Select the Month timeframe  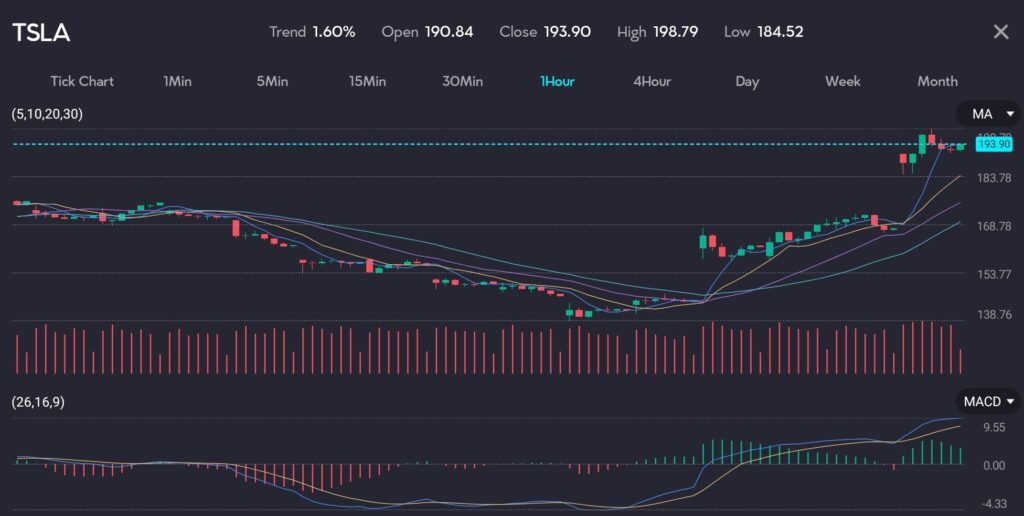point(937,81)
